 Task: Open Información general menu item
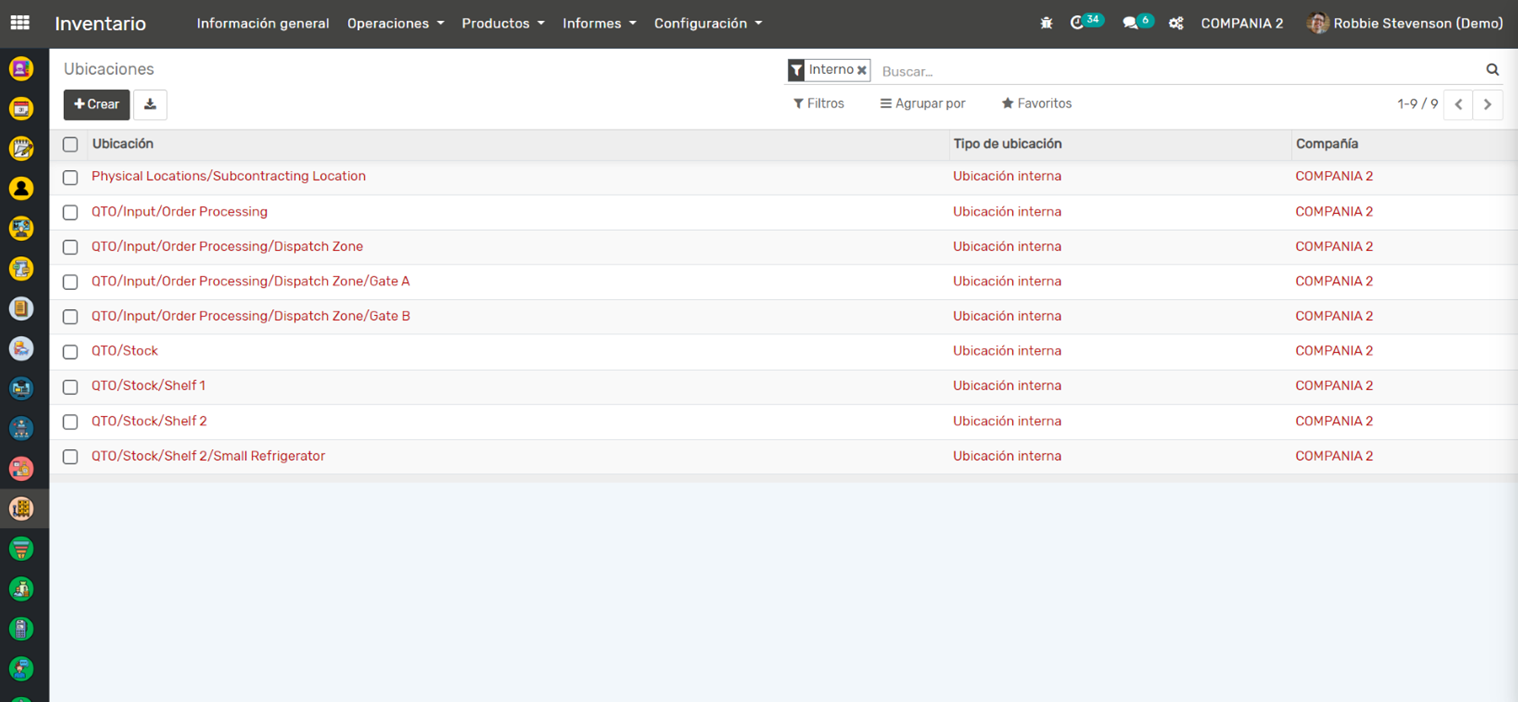click(262, 23)
